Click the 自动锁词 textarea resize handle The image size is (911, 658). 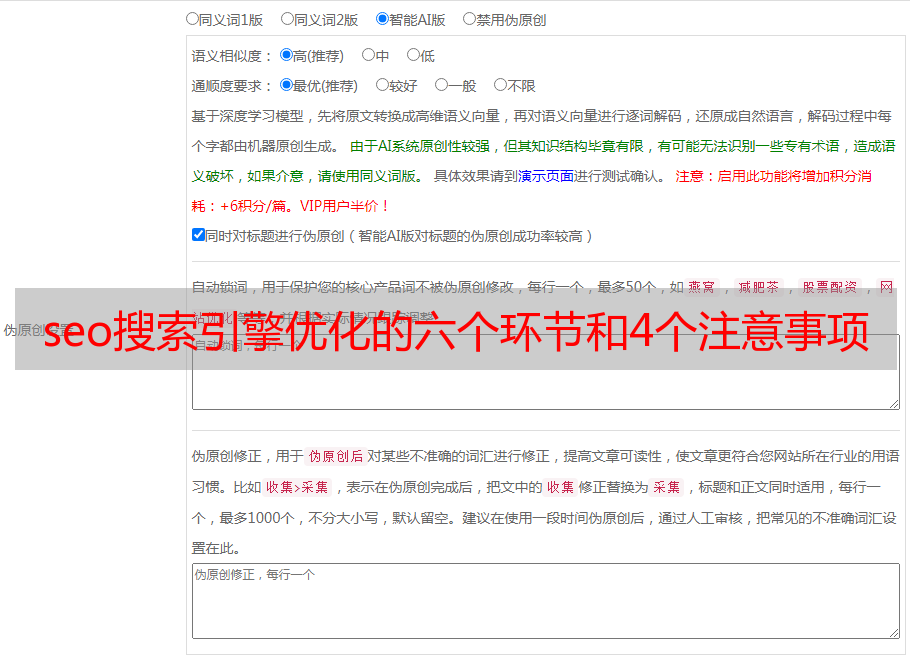[894, 404]
